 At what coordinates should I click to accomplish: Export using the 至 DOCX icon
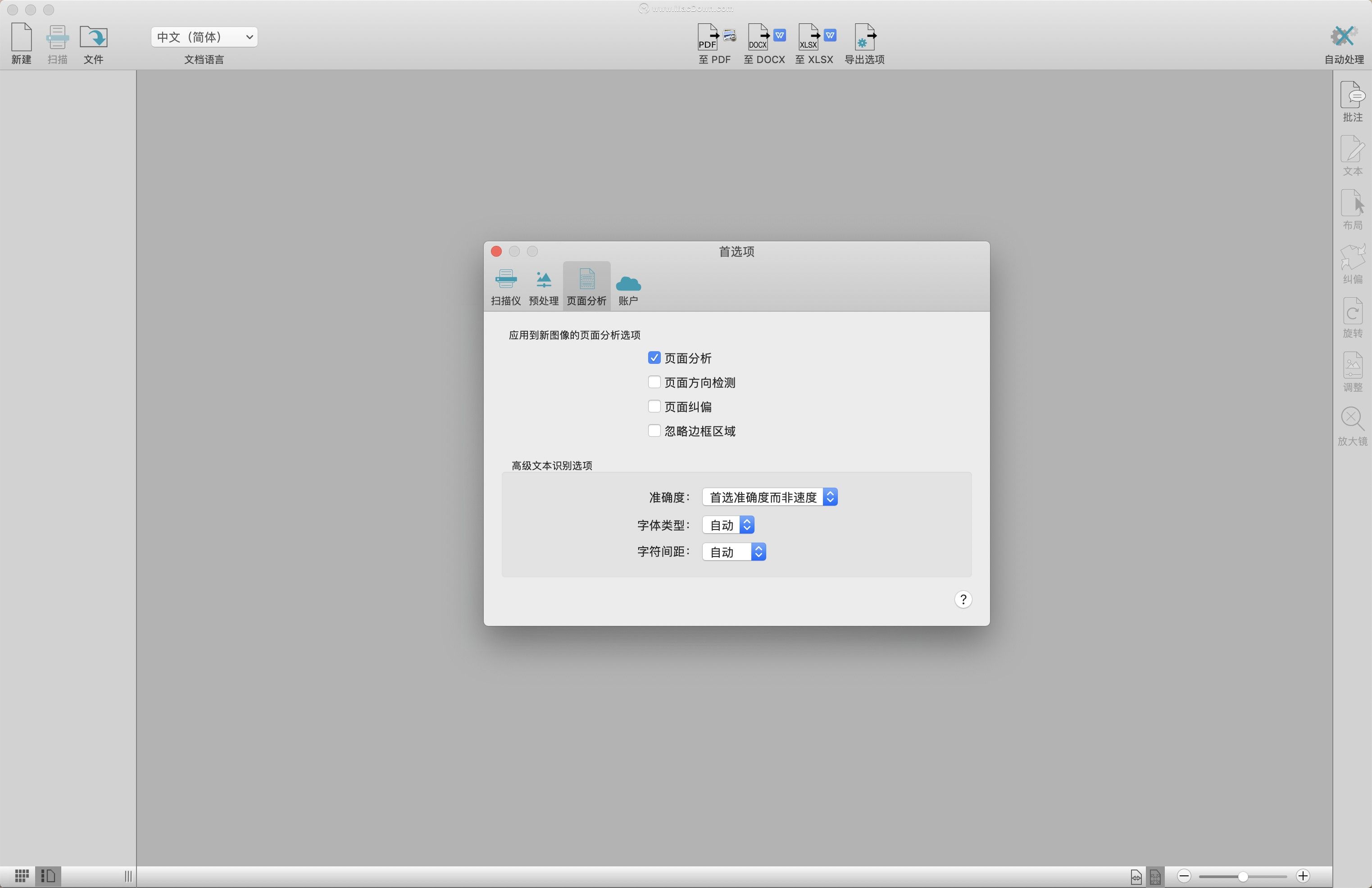pos(764,38)
